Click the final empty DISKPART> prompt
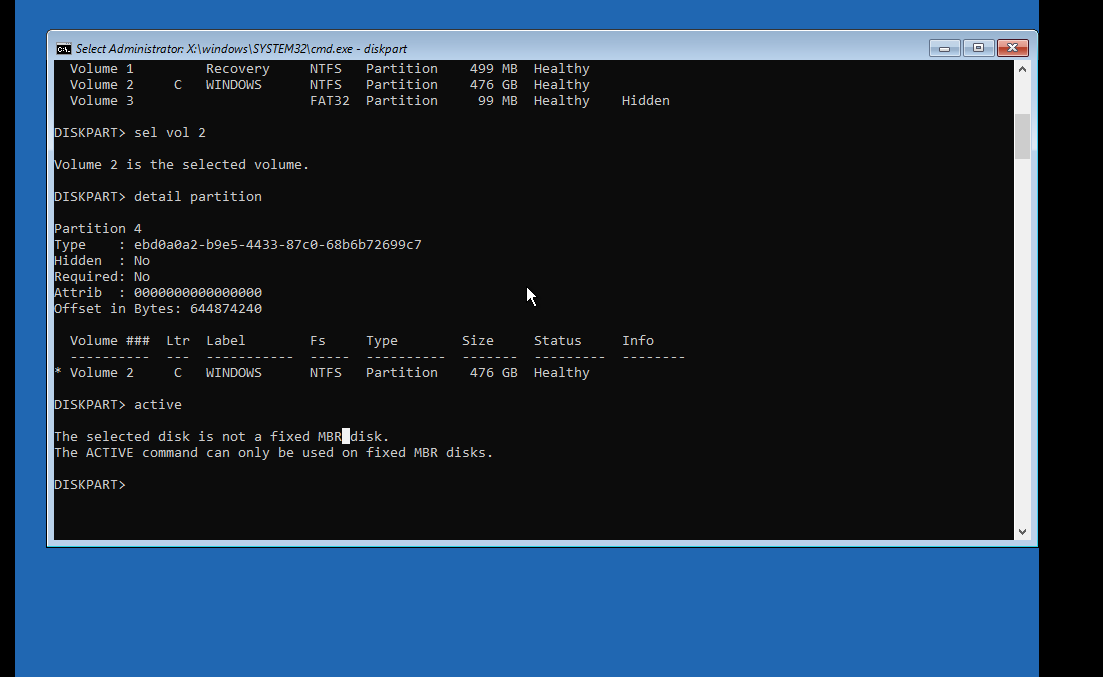 pos(90,485)
